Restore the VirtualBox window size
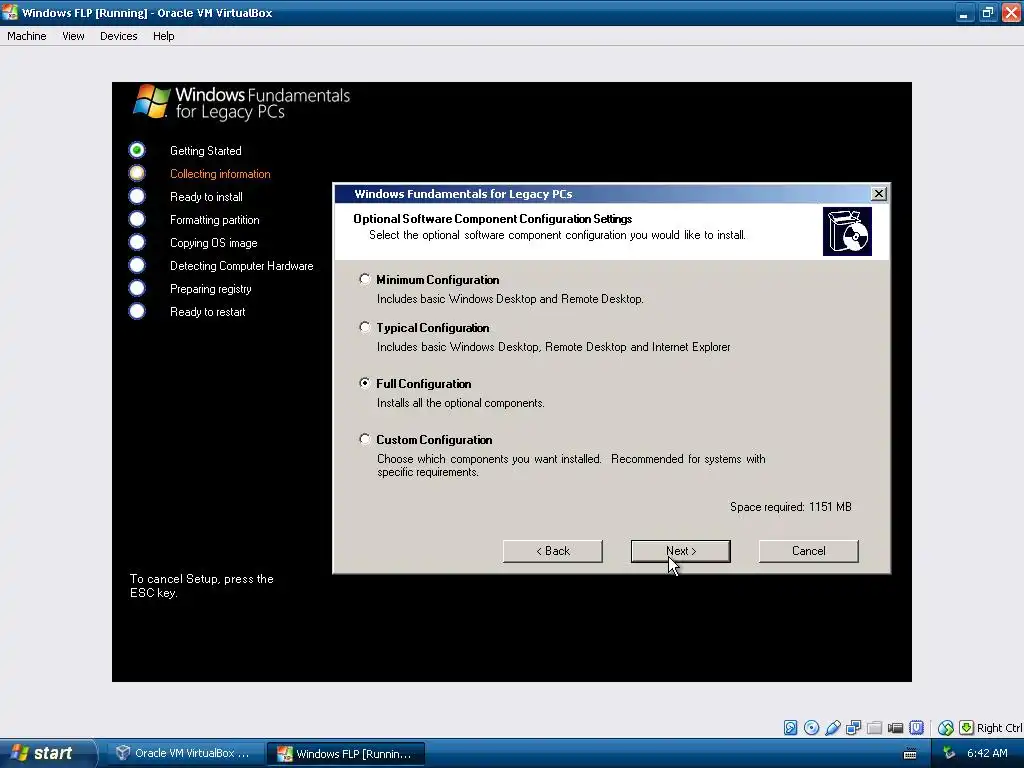1024x768 pixels. click(987, 12)
